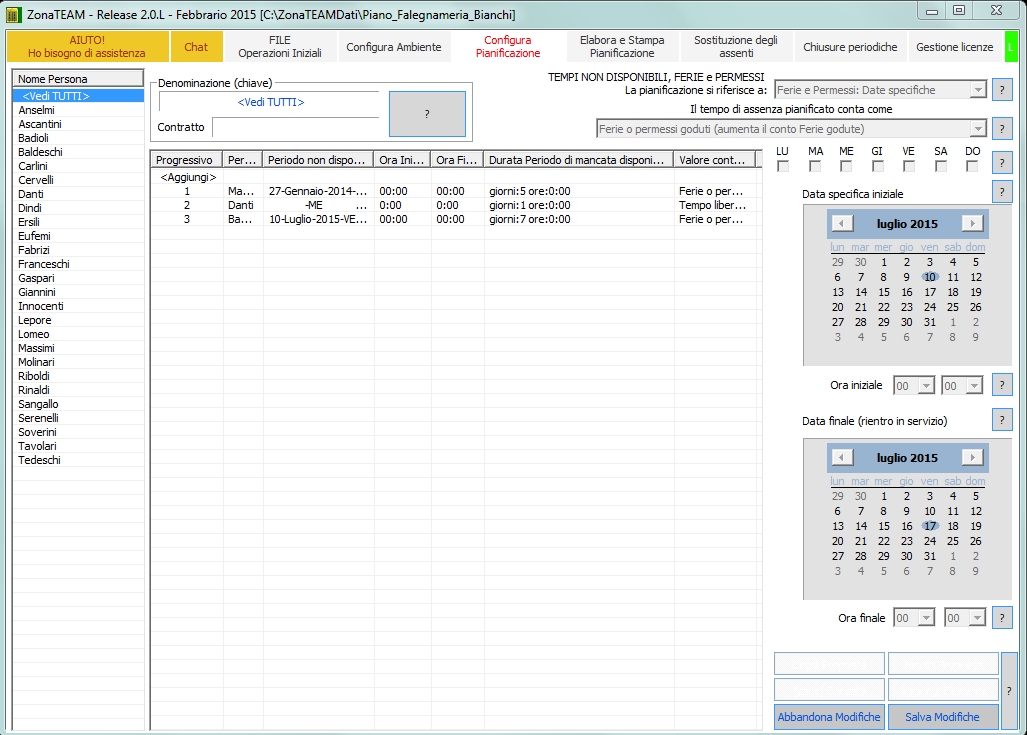
Task: Click 'Valore cont…' column header
Action: point(715,160)
